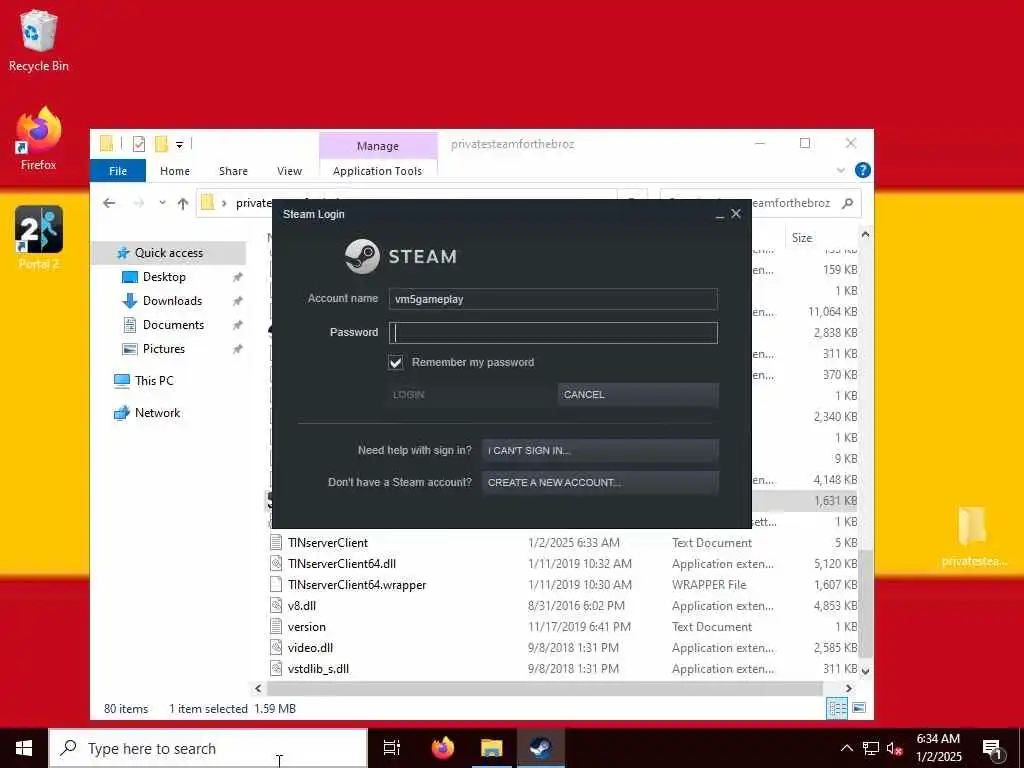Click the Size column header
Image resolution: width=1024 pixels, height=768 pixels.
click(802, 238)
